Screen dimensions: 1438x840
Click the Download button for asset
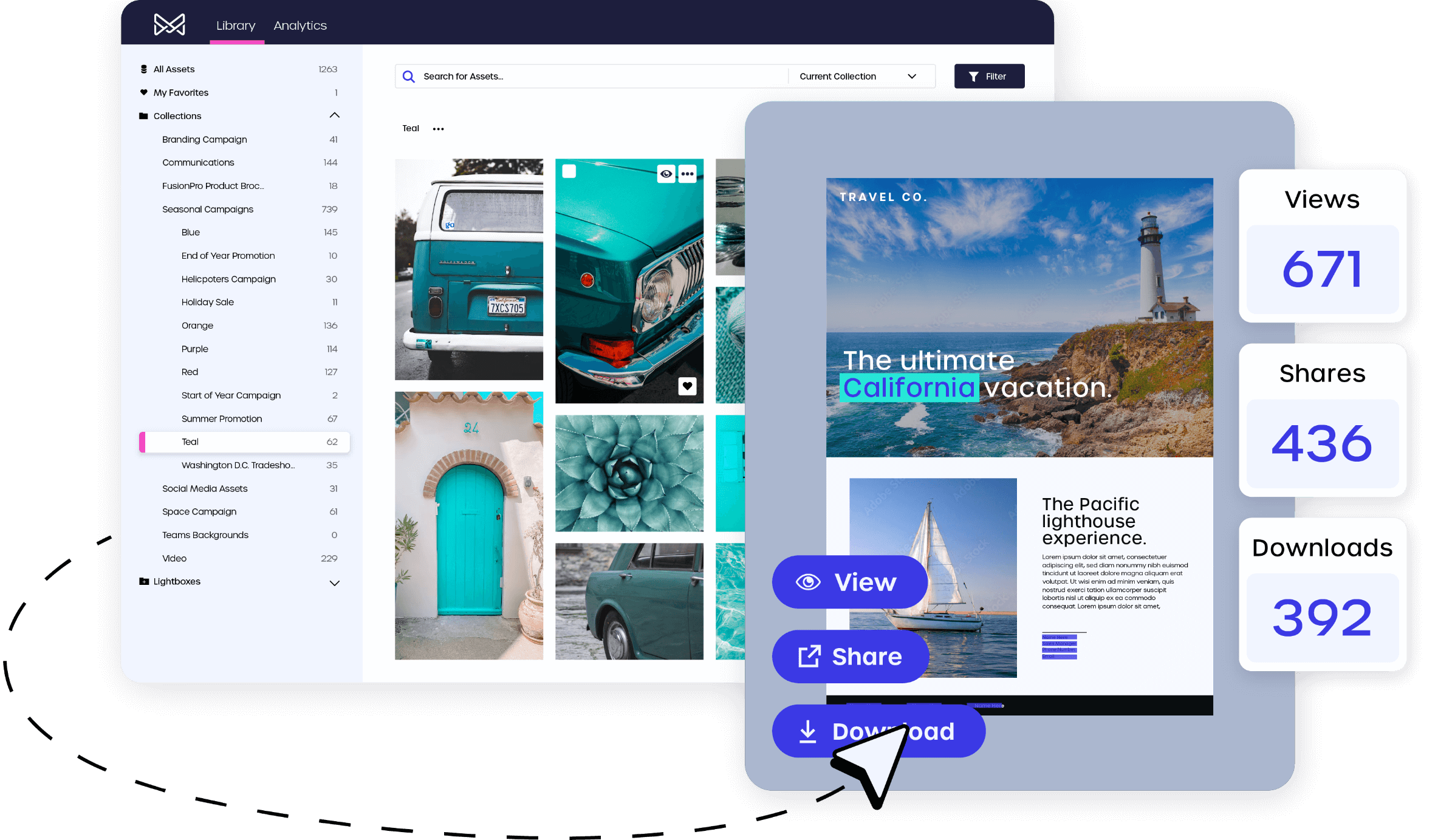click(x=879, y=732)
